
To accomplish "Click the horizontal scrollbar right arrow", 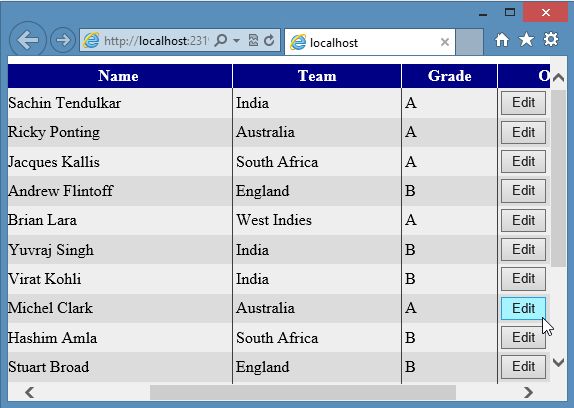I will click(x=528, y=392).
